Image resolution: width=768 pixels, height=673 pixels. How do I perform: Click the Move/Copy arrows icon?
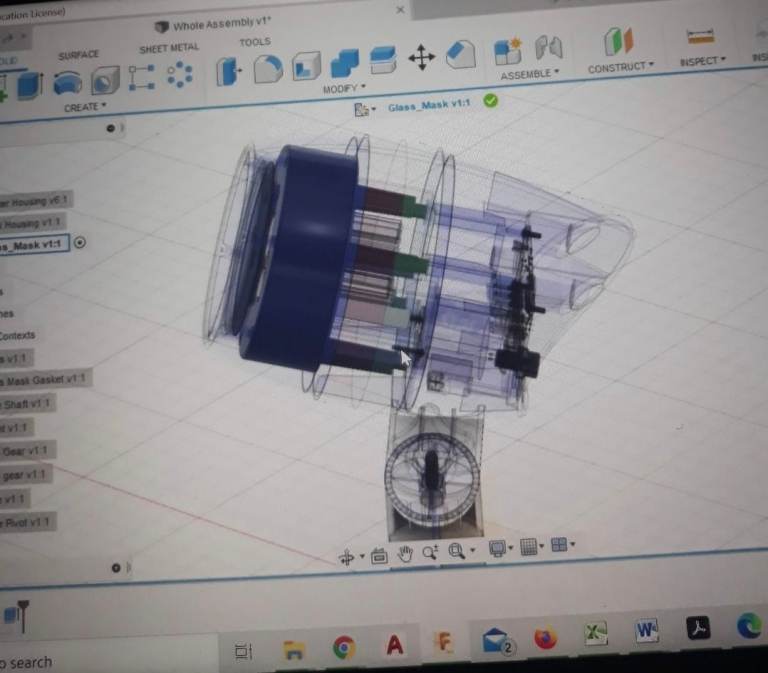(421, 58)
